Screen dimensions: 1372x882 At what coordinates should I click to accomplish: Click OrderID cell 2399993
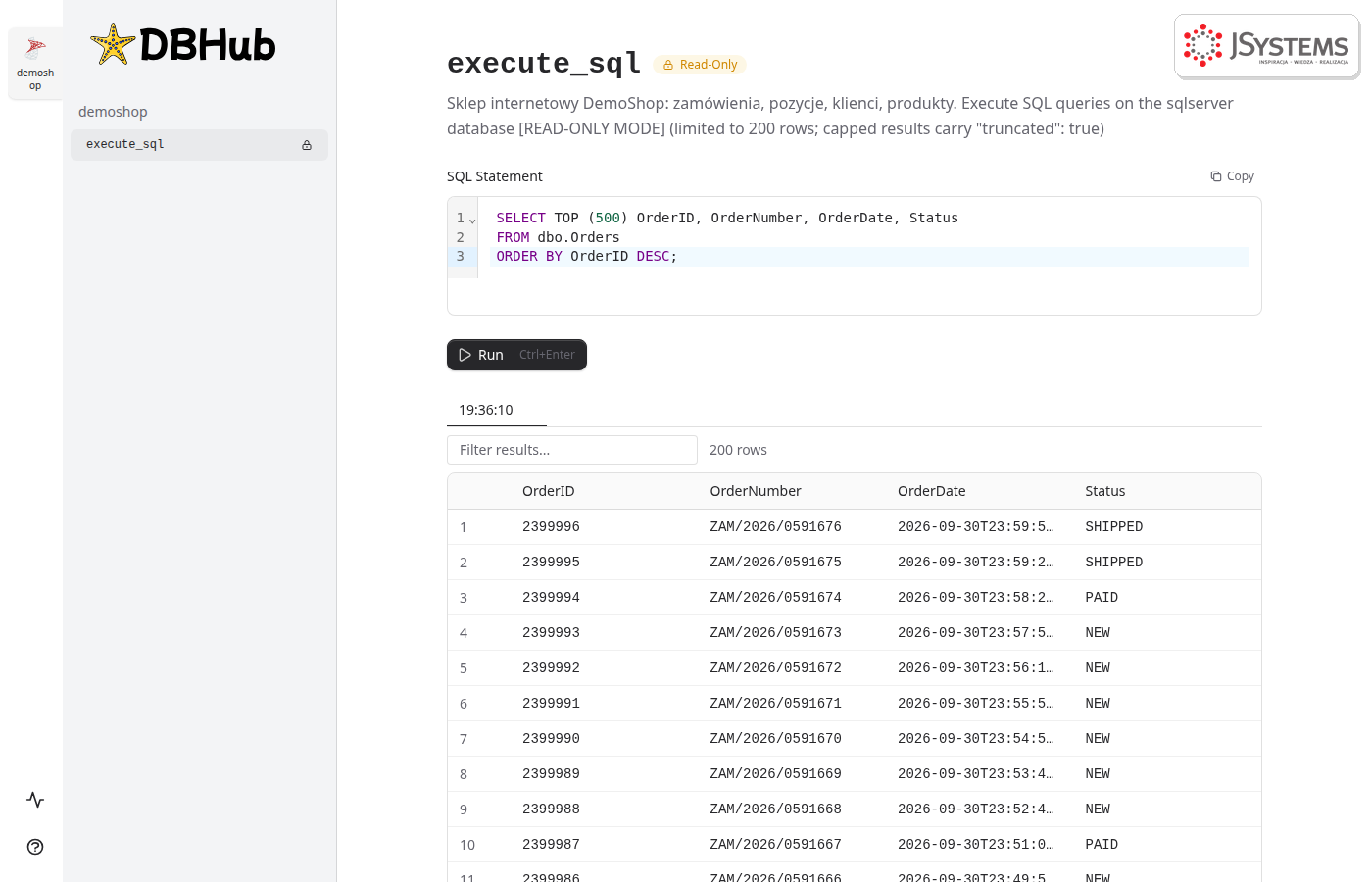(551, 633)
